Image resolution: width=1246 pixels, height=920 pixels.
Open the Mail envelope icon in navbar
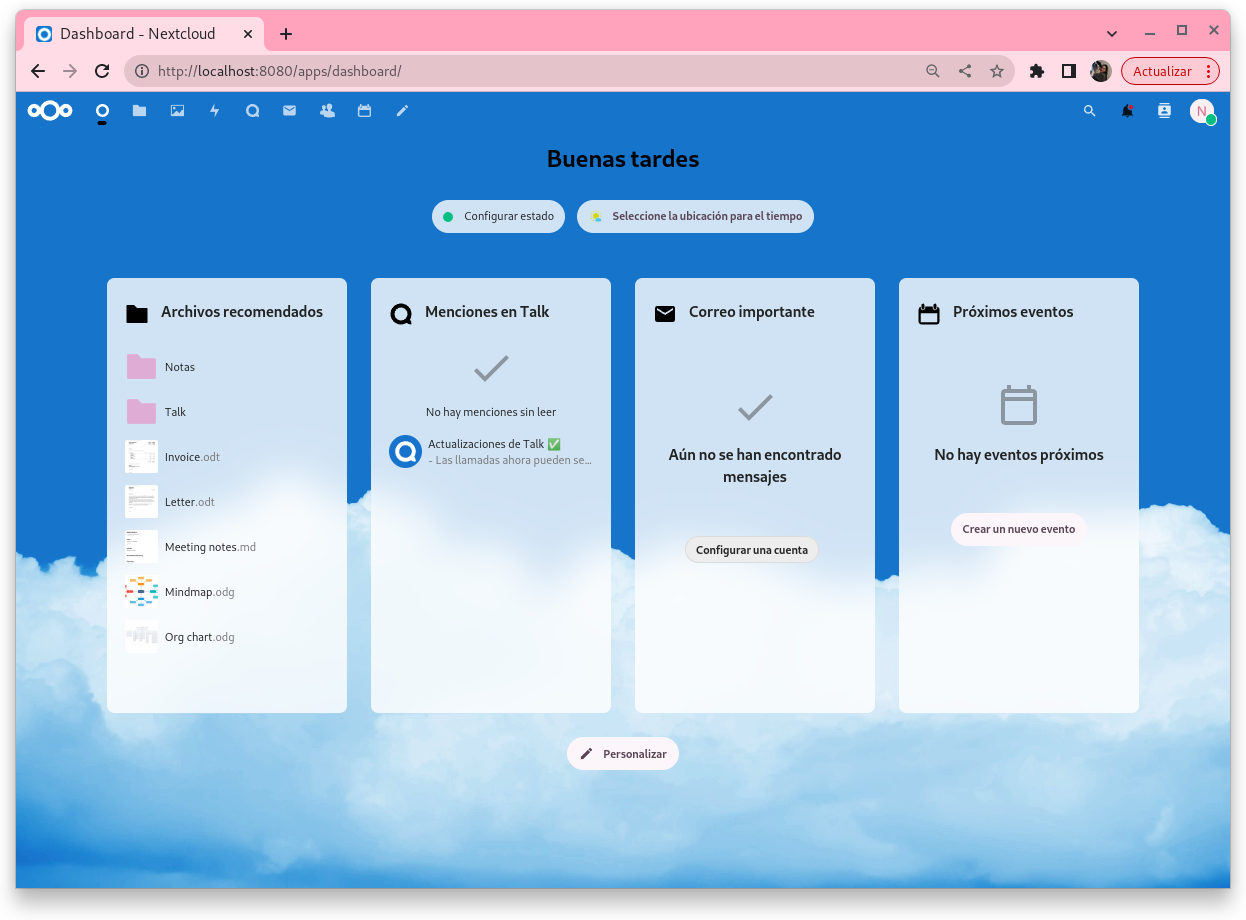point(289,111)
